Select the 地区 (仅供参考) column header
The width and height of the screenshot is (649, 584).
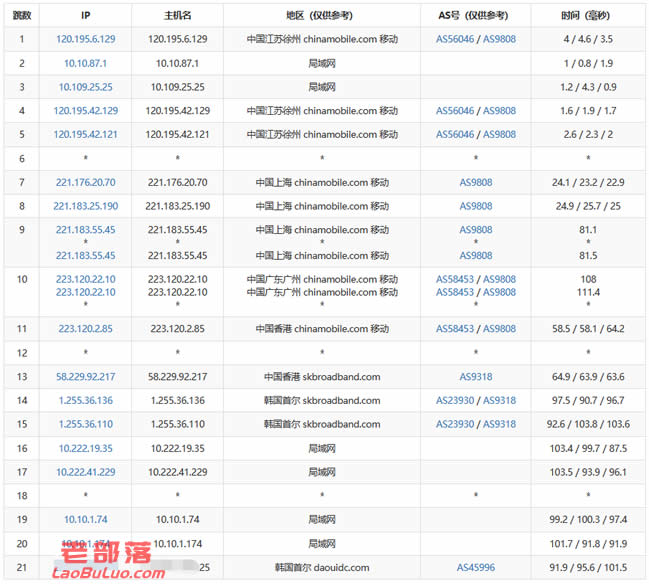320,16
